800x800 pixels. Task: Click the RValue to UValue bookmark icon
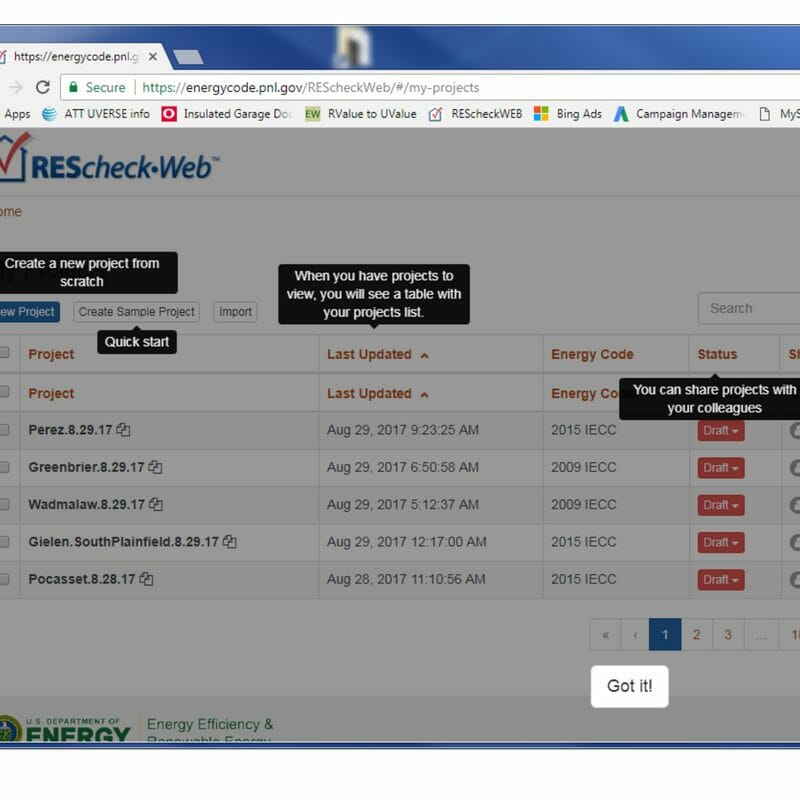[313, 114]
